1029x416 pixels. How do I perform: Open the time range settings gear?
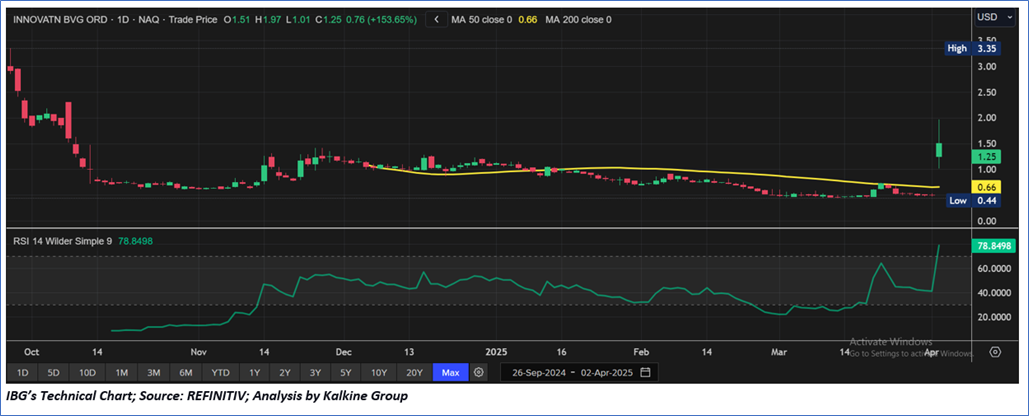tap(479, 373)
